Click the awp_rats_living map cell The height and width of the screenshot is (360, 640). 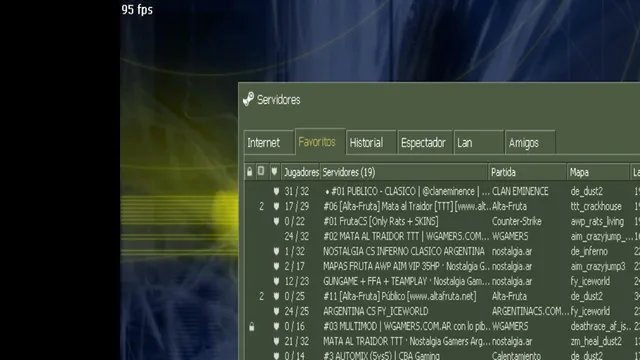597,221
